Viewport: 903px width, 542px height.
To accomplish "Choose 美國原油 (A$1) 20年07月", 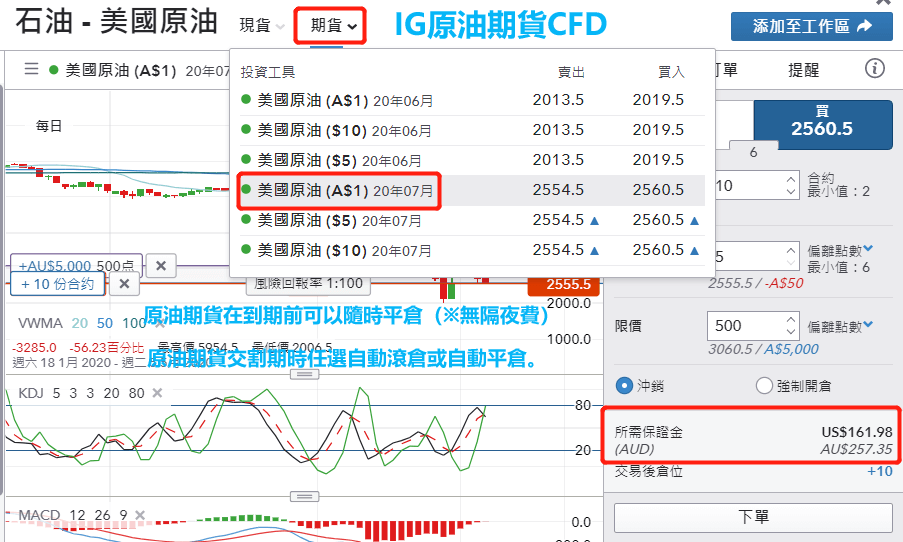I will [472, 190].
